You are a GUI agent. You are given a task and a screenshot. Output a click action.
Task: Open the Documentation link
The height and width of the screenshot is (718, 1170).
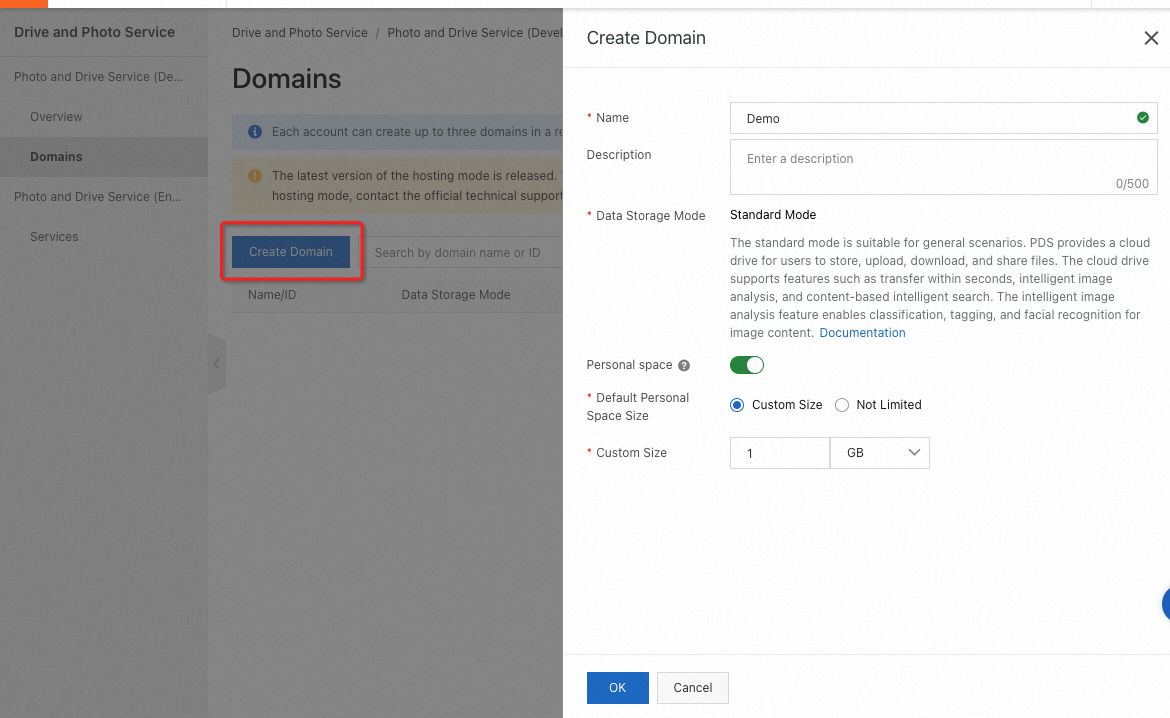862,333
